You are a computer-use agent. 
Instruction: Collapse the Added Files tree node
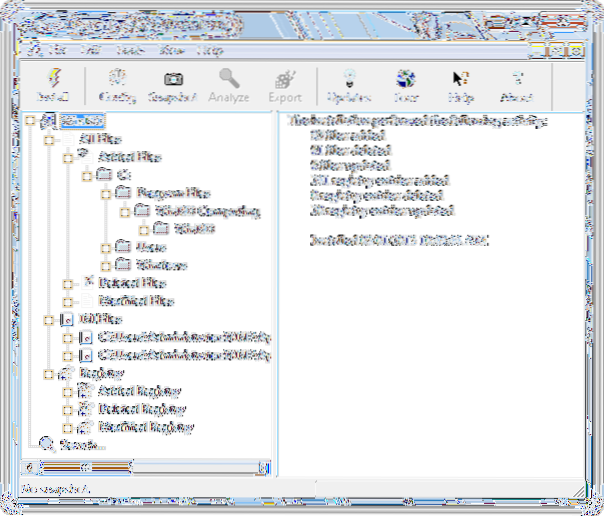pyautogui.click(x=66, y=157)
